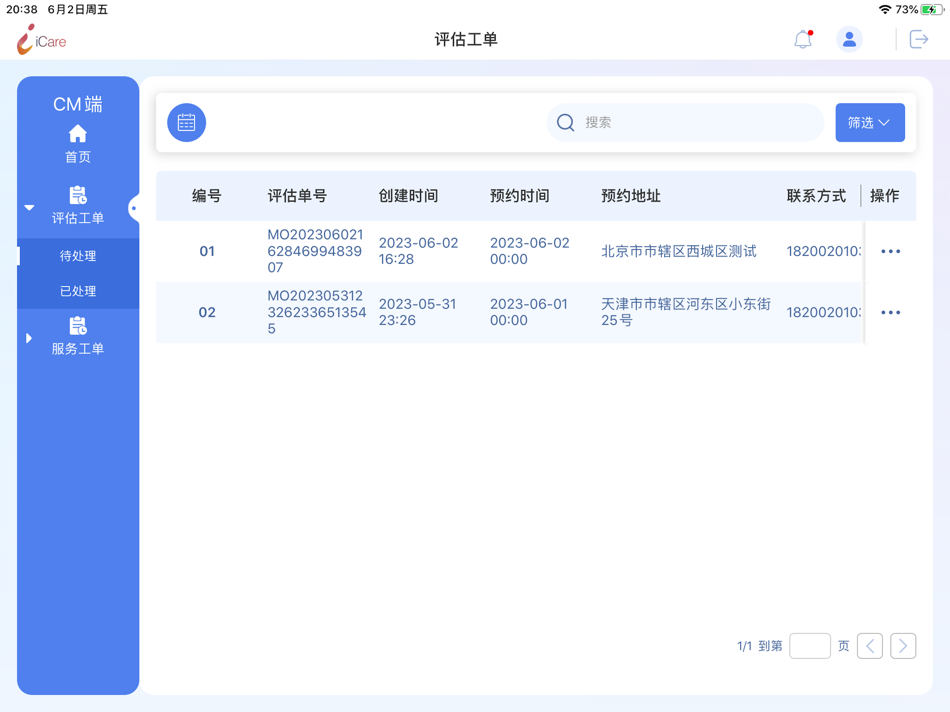Click the 1/1 page indicator
The width and height of the screenshot is (950, 712).
(x=744, y=646)
